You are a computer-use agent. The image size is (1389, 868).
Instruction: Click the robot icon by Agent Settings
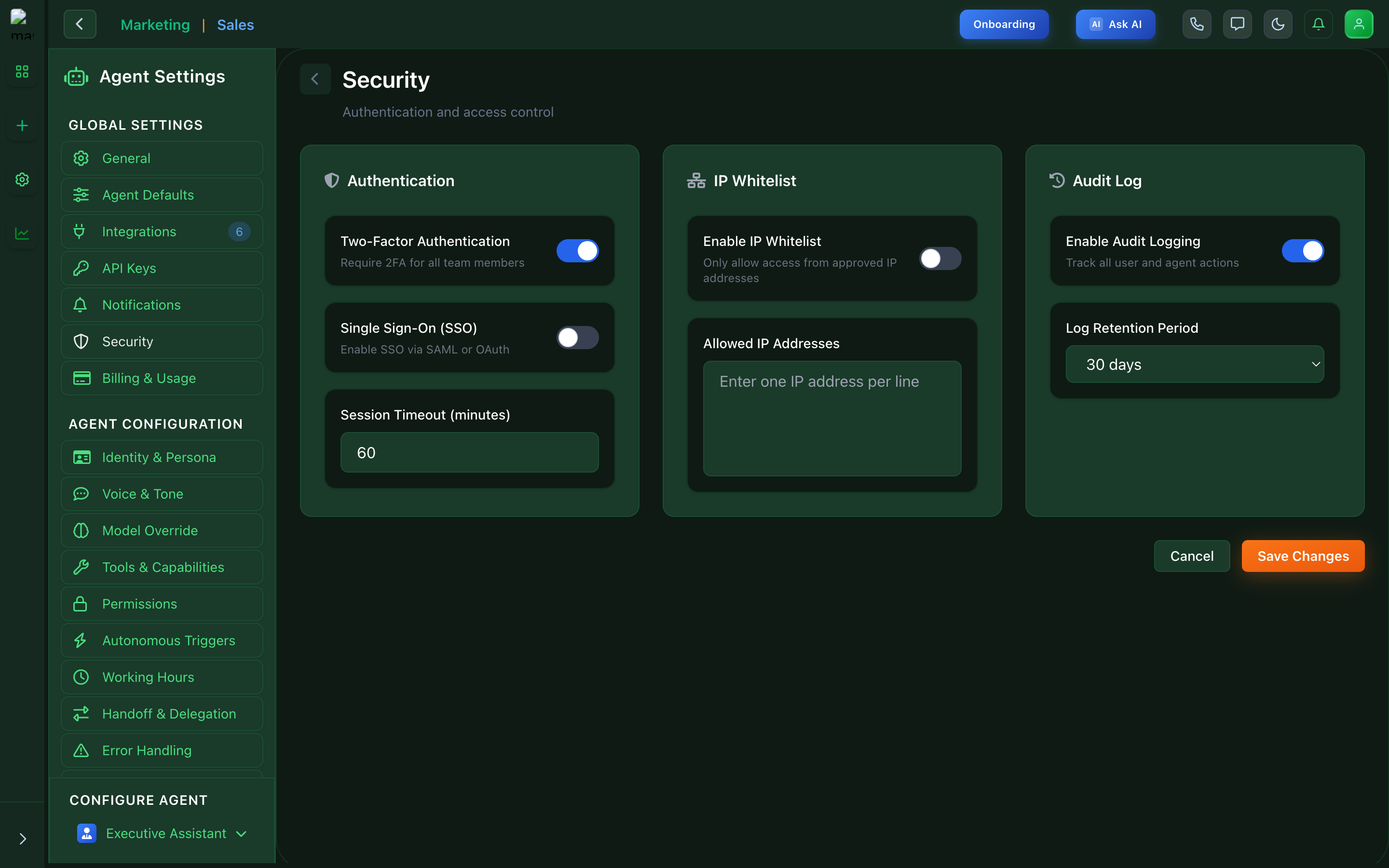point(76,76)
